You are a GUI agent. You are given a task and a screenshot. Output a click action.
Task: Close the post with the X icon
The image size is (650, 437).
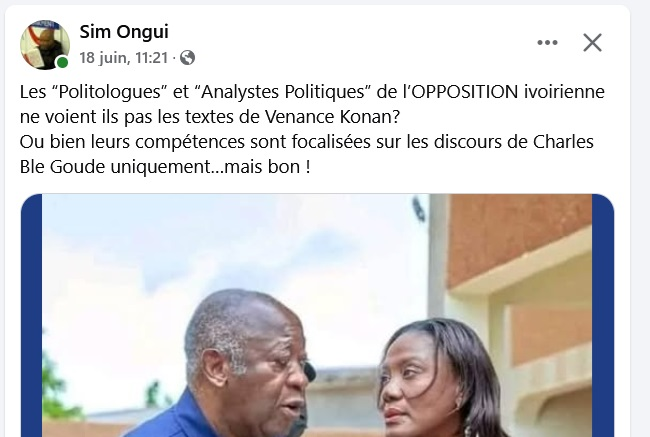pos(592,43)
